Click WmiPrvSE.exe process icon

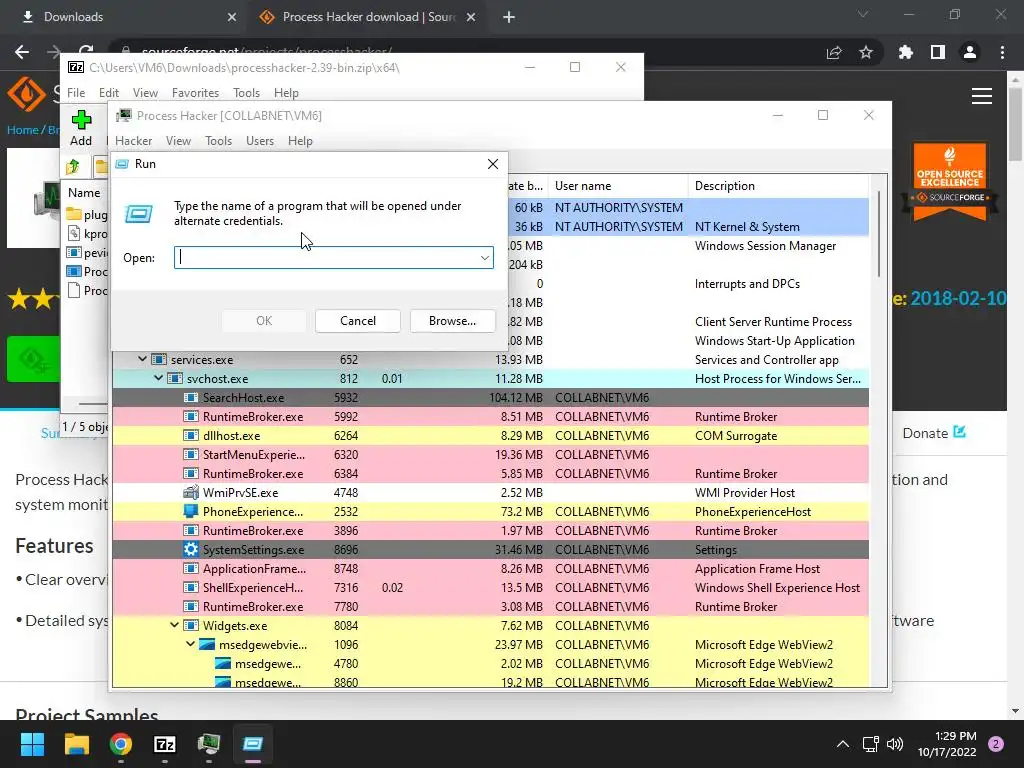point(191,493)
